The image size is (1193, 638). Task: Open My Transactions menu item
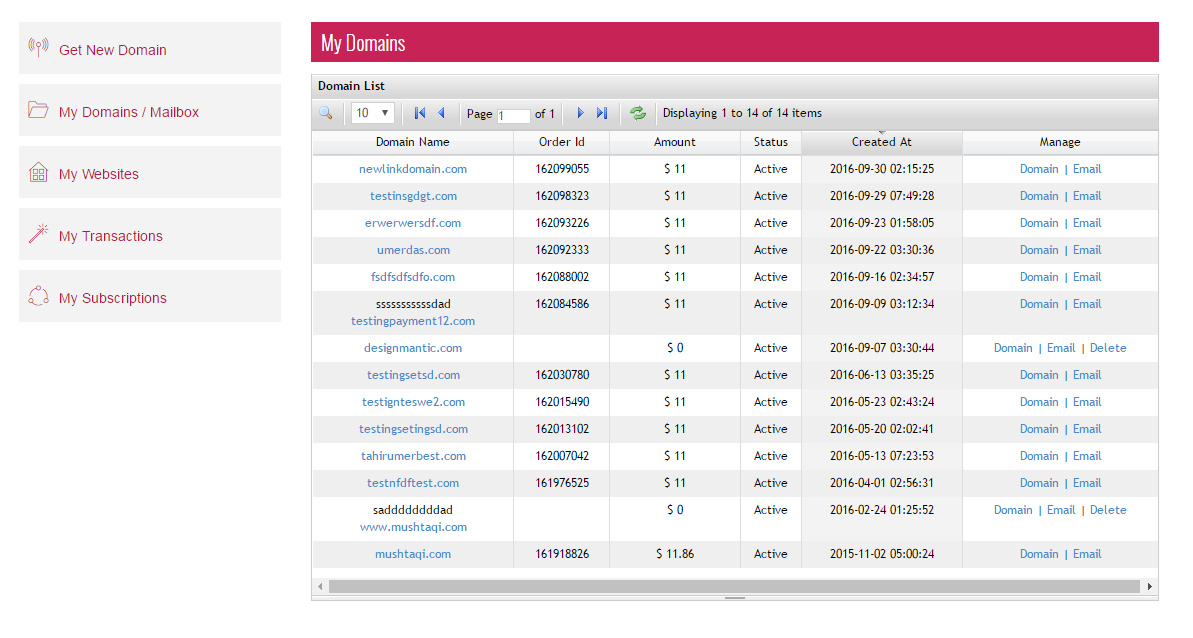click(x=110, y=236)
